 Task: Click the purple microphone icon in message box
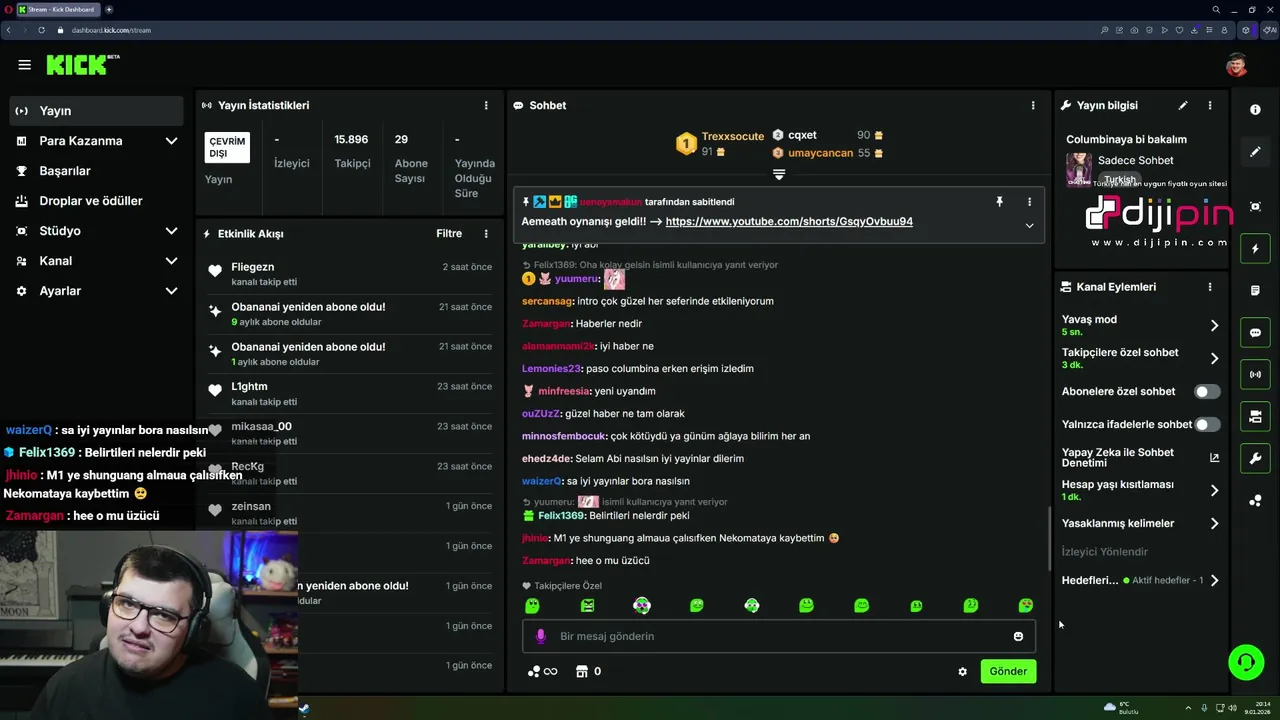point(541,636)
